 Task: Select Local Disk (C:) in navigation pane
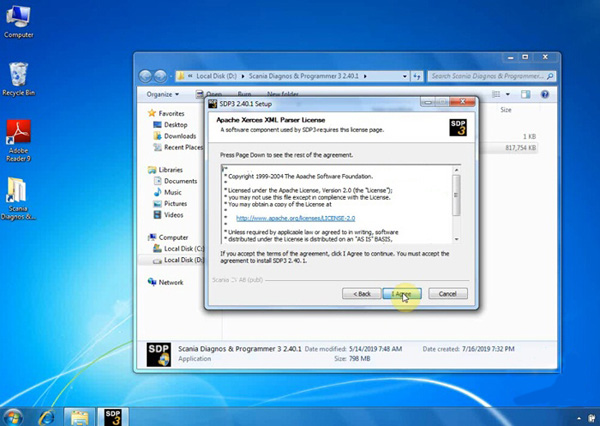pyautogui.click(x=178, y=248)
